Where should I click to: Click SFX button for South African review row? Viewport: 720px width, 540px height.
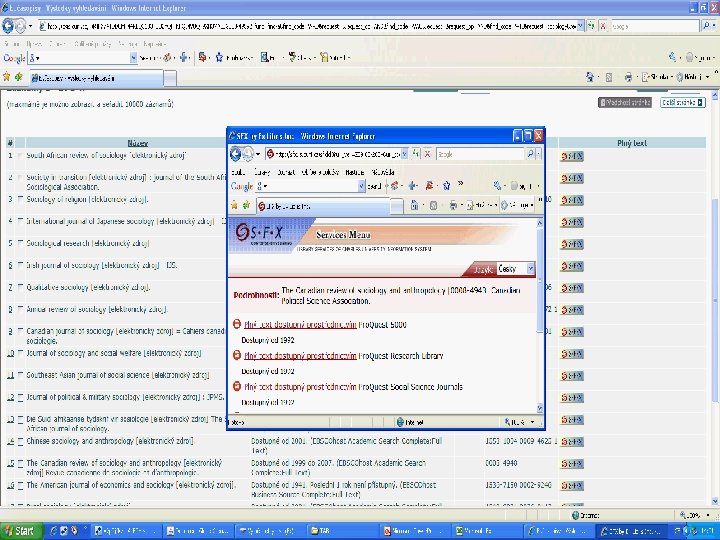pyautogui.click(x=572, y=157)
